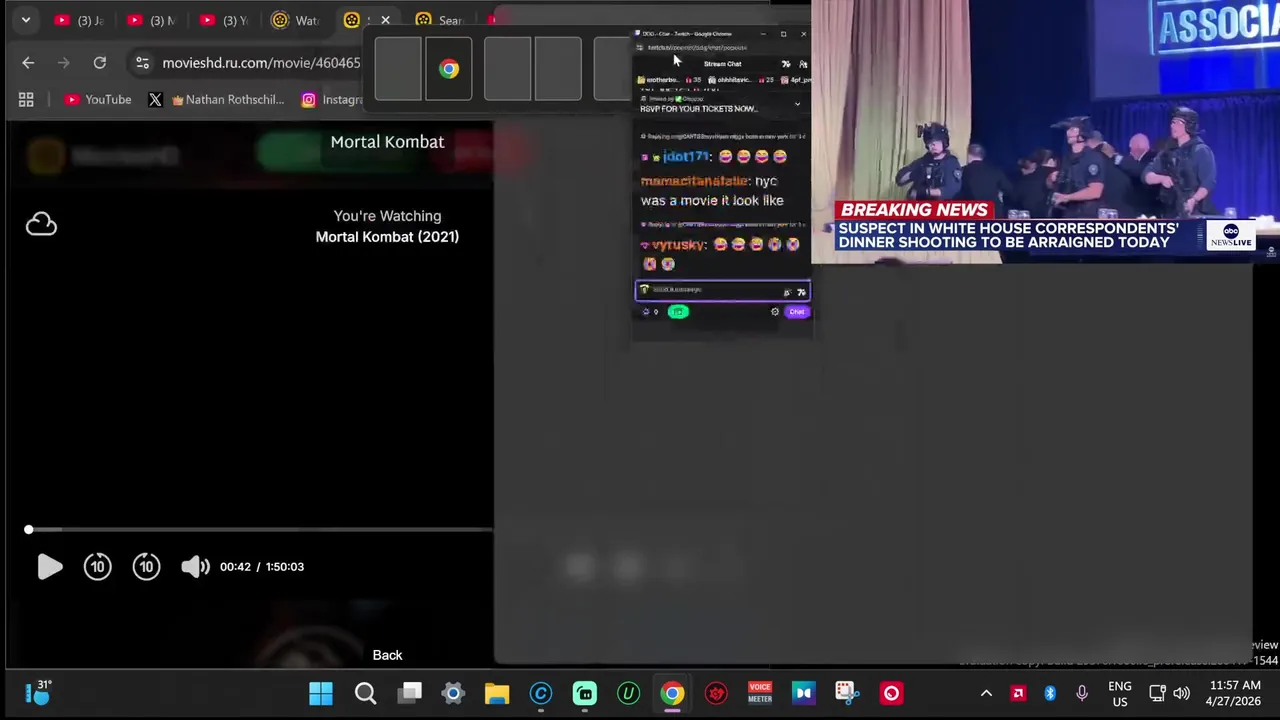Image resolution: width=1280 pixels, height=720 pixels.
Task: Open the YouTube bookmark
Action: [98, 99]
